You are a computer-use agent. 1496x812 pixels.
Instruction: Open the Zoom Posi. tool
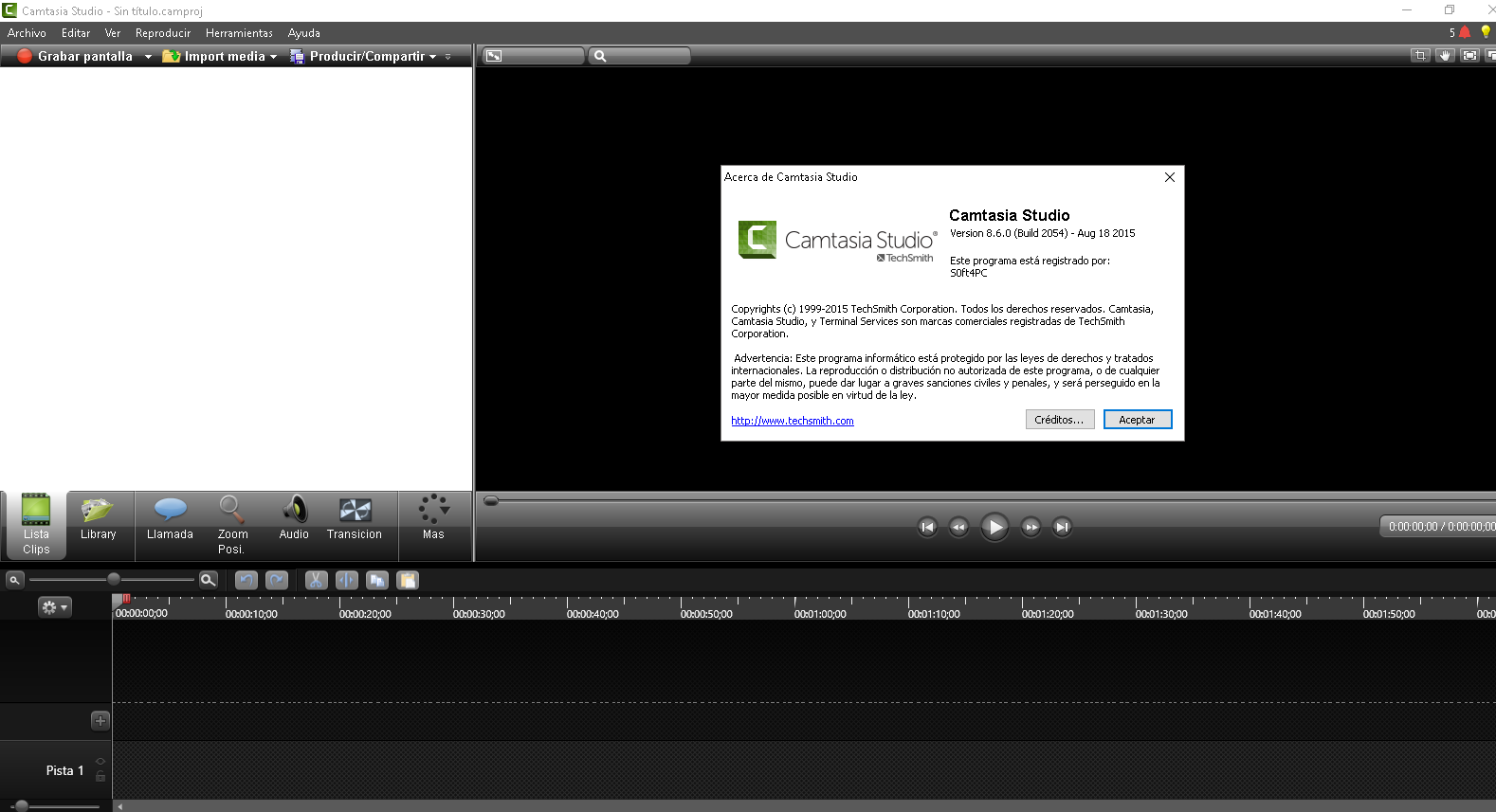tap(232, 525)
